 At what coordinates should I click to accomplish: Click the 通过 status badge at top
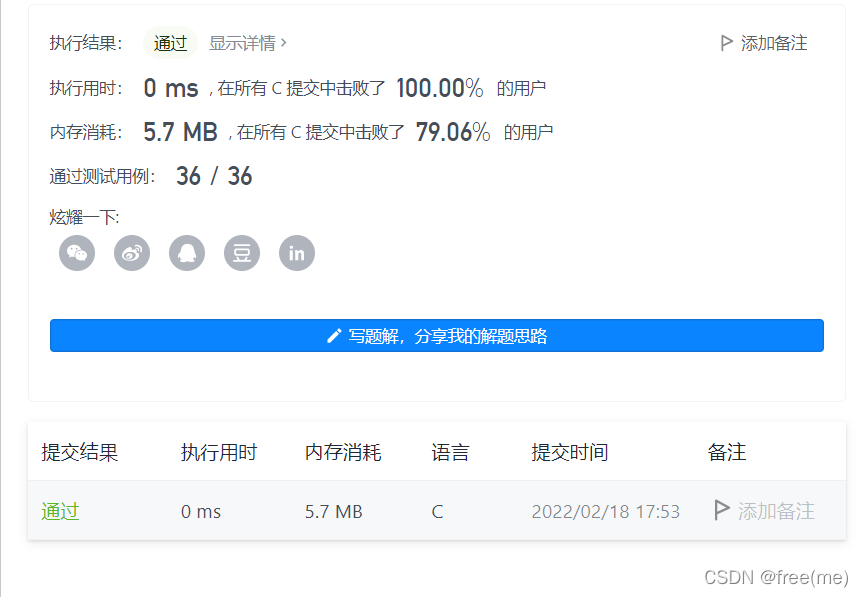point(170,43)
